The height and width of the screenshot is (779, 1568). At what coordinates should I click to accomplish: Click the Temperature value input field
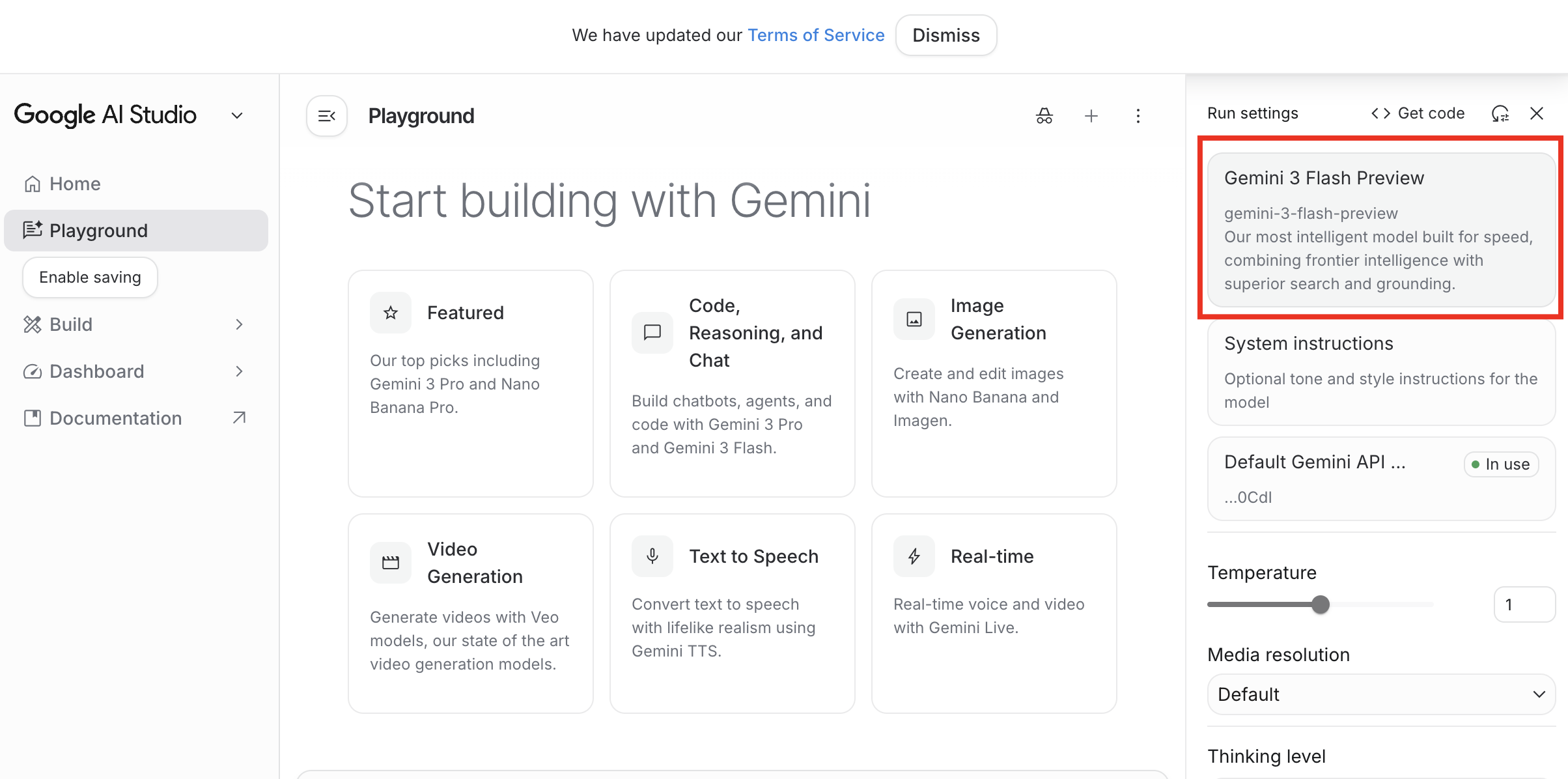click(1524, 604)
